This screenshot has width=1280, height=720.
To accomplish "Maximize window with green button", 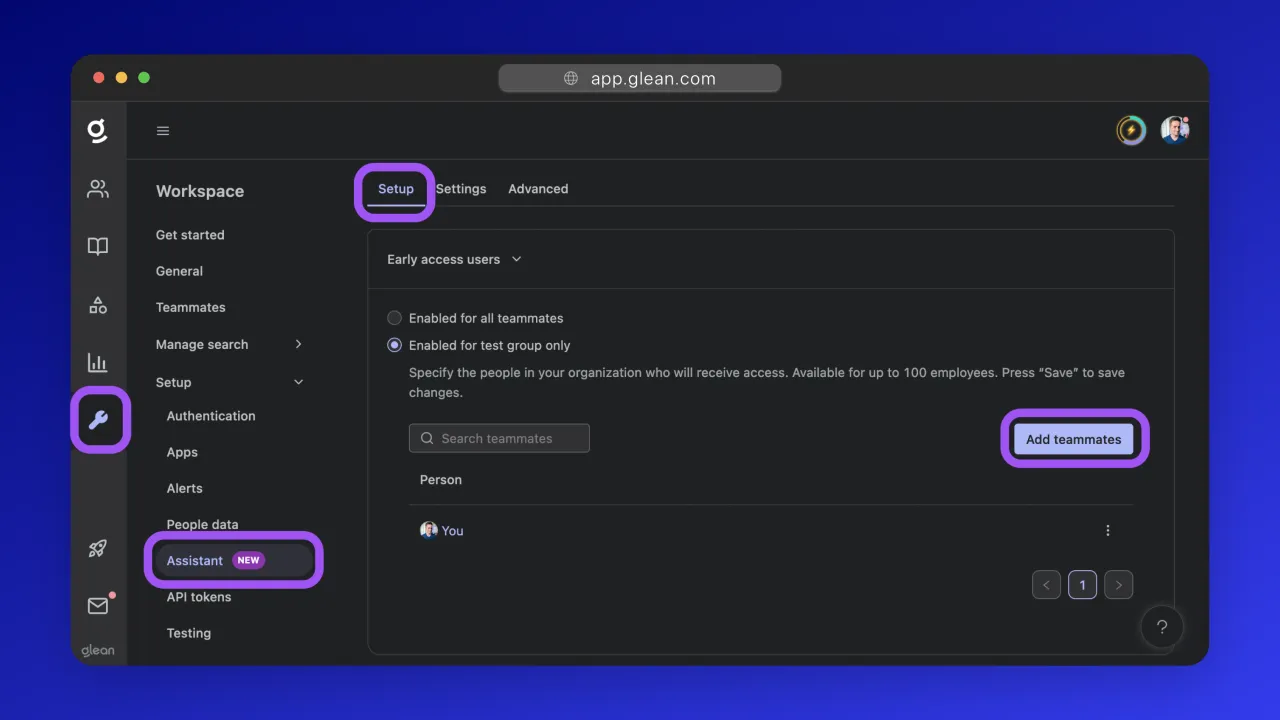I will [144, 78].
